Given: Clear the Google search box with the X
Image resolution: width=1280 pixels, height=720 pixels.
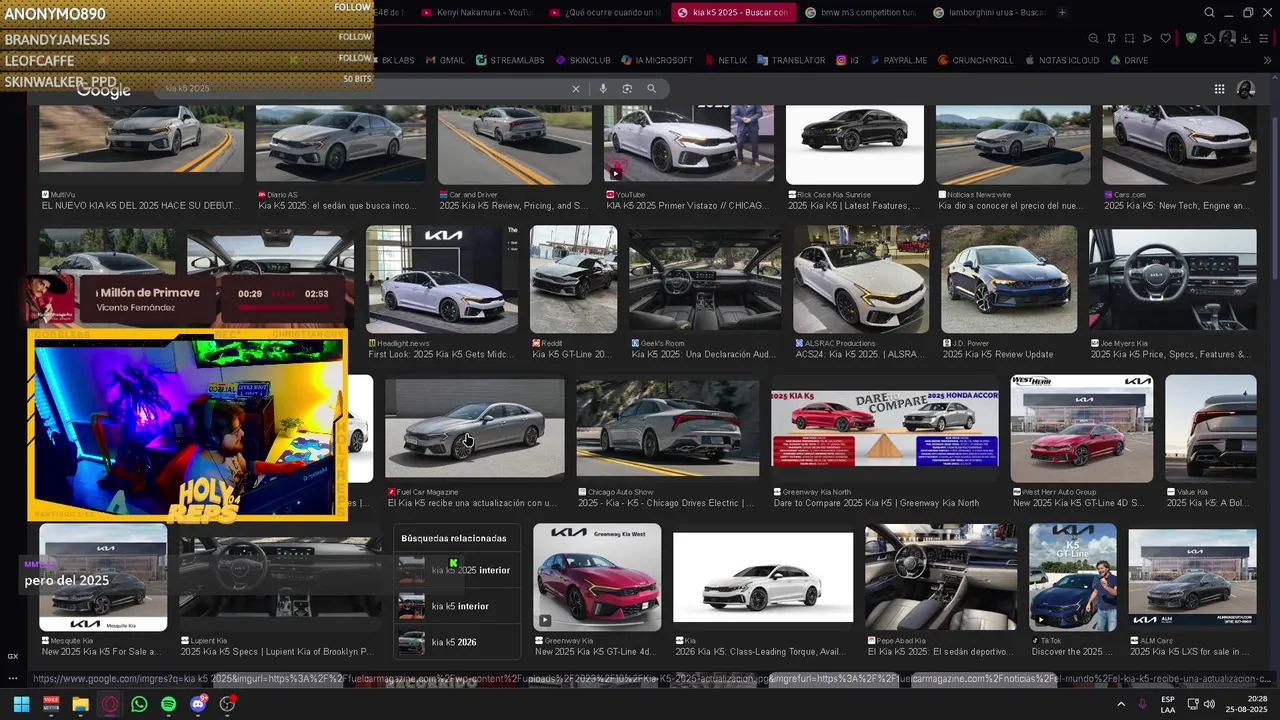Looking at the screenshot, I should pos(575,89).
